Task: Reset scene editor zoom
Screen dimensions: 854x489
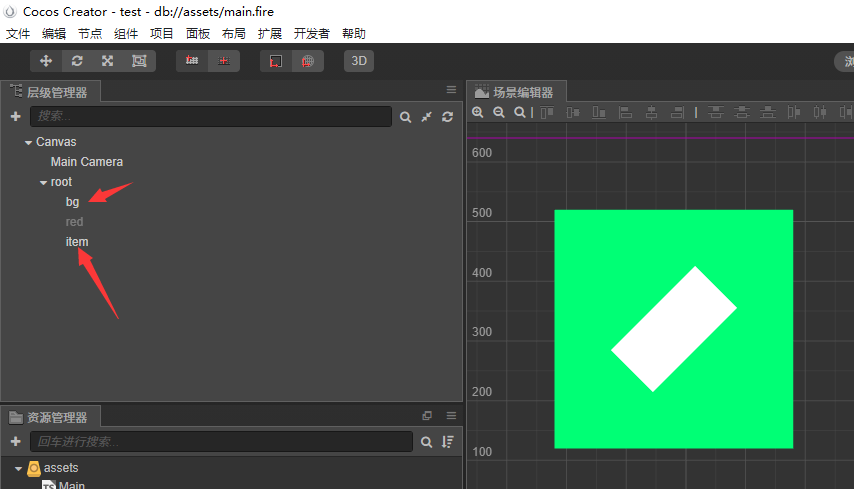Action: click(x=520, y=112)
